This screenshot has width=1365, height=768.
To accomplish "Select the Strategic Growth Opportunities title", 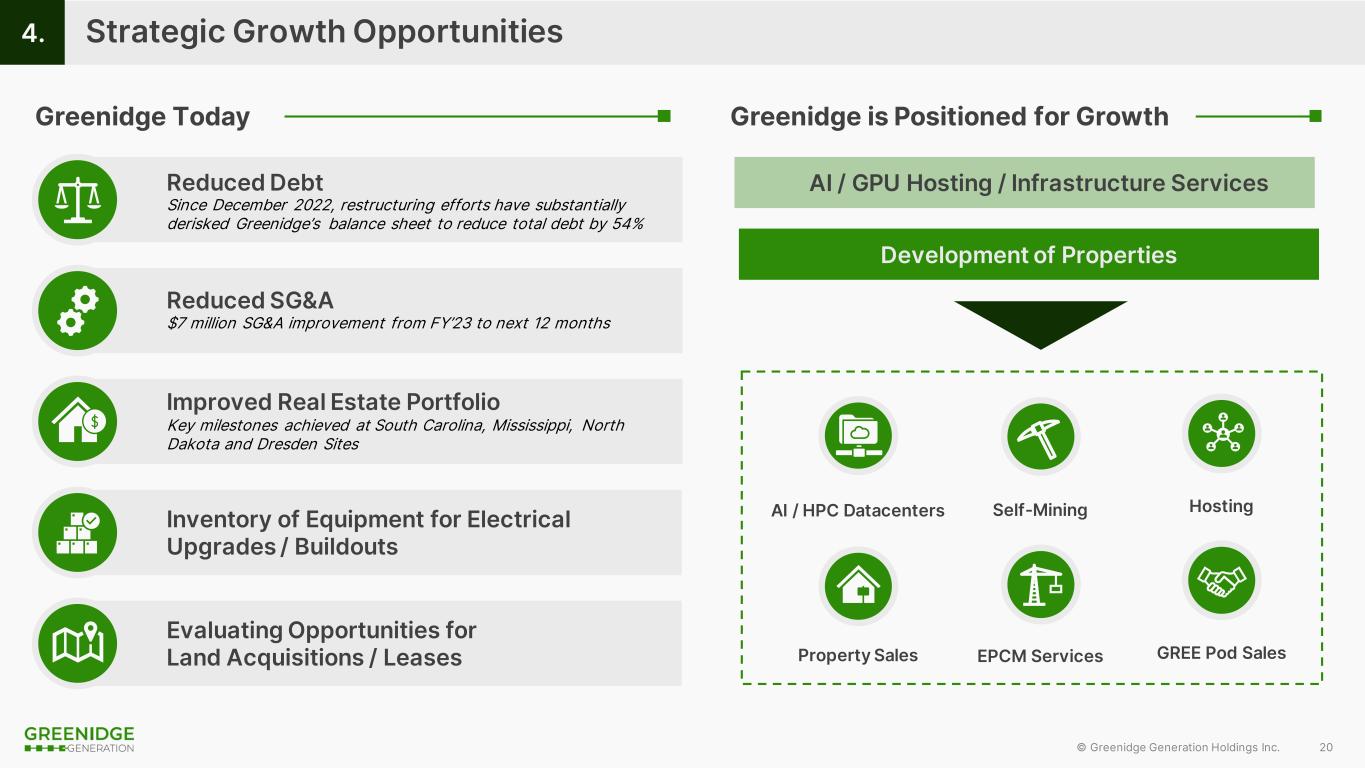I will point(324,32).
